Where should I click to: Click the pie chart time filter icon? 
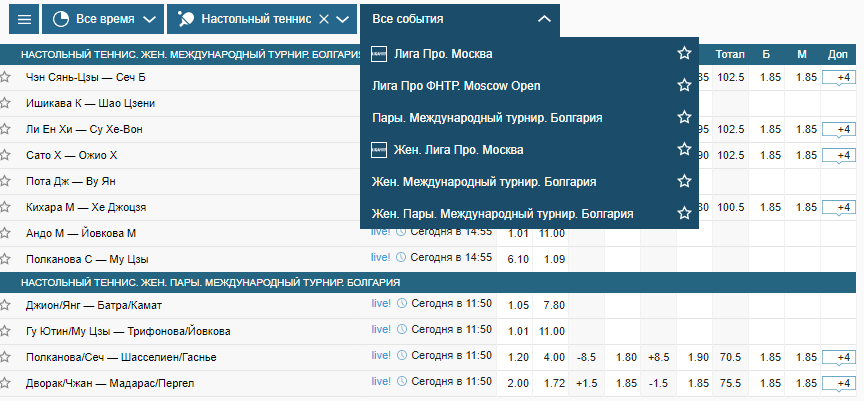[x=60, y=19]
